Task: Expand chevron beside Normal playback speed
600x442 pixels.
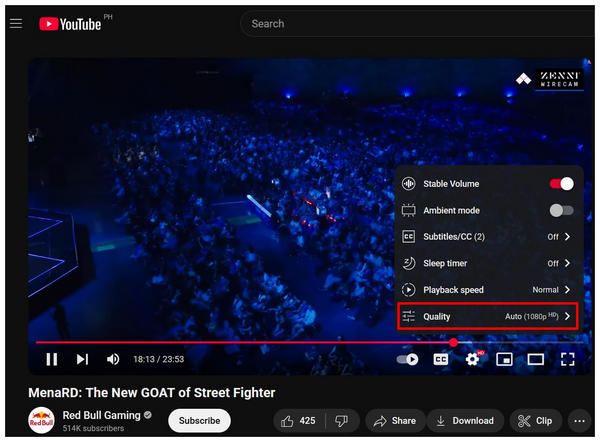Action: (x=567, y=290)
